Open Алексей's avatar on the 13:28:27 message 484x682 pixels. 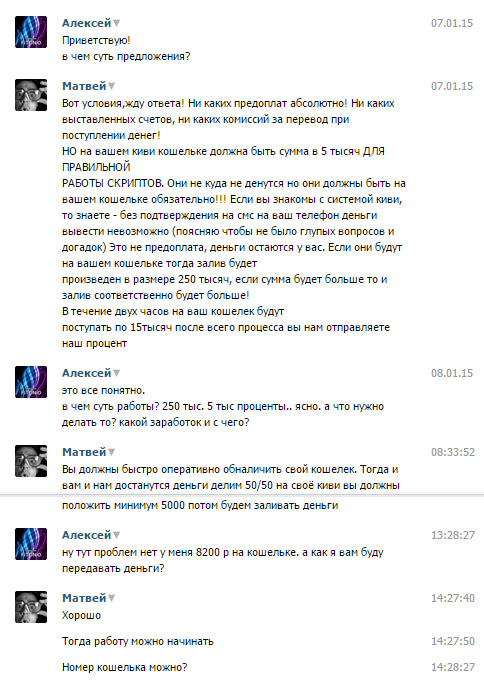31,544
